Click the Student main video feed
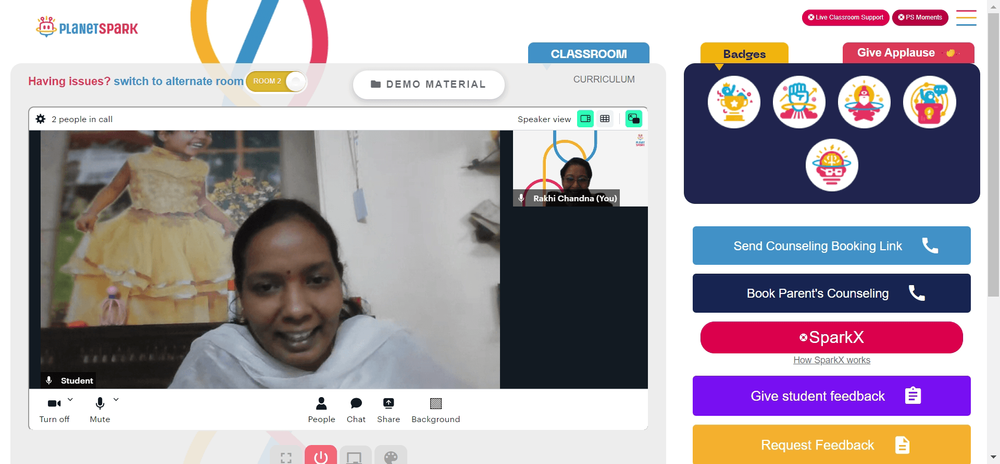Screen dimensions: 1000x464 270,259
